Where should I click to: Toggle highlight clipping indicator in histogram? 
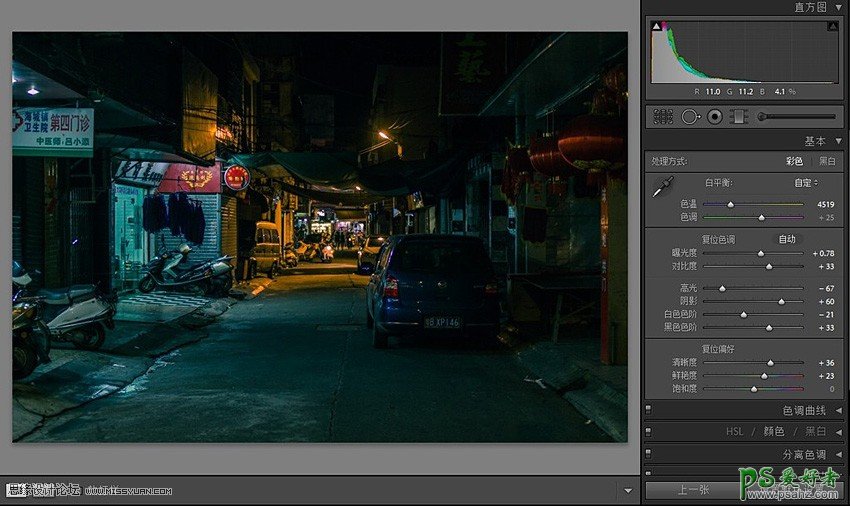(832, 26)
